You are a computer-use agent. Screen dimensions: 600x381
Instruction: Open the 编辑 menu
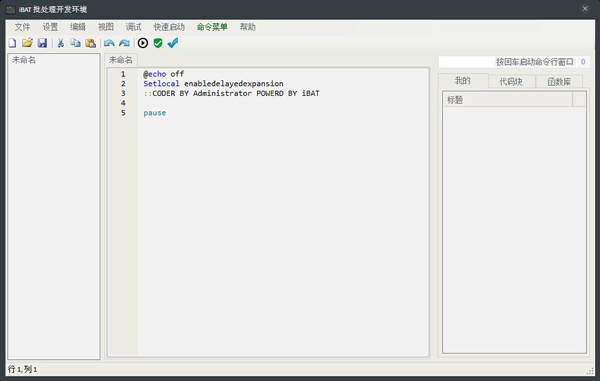coord(78,27)
